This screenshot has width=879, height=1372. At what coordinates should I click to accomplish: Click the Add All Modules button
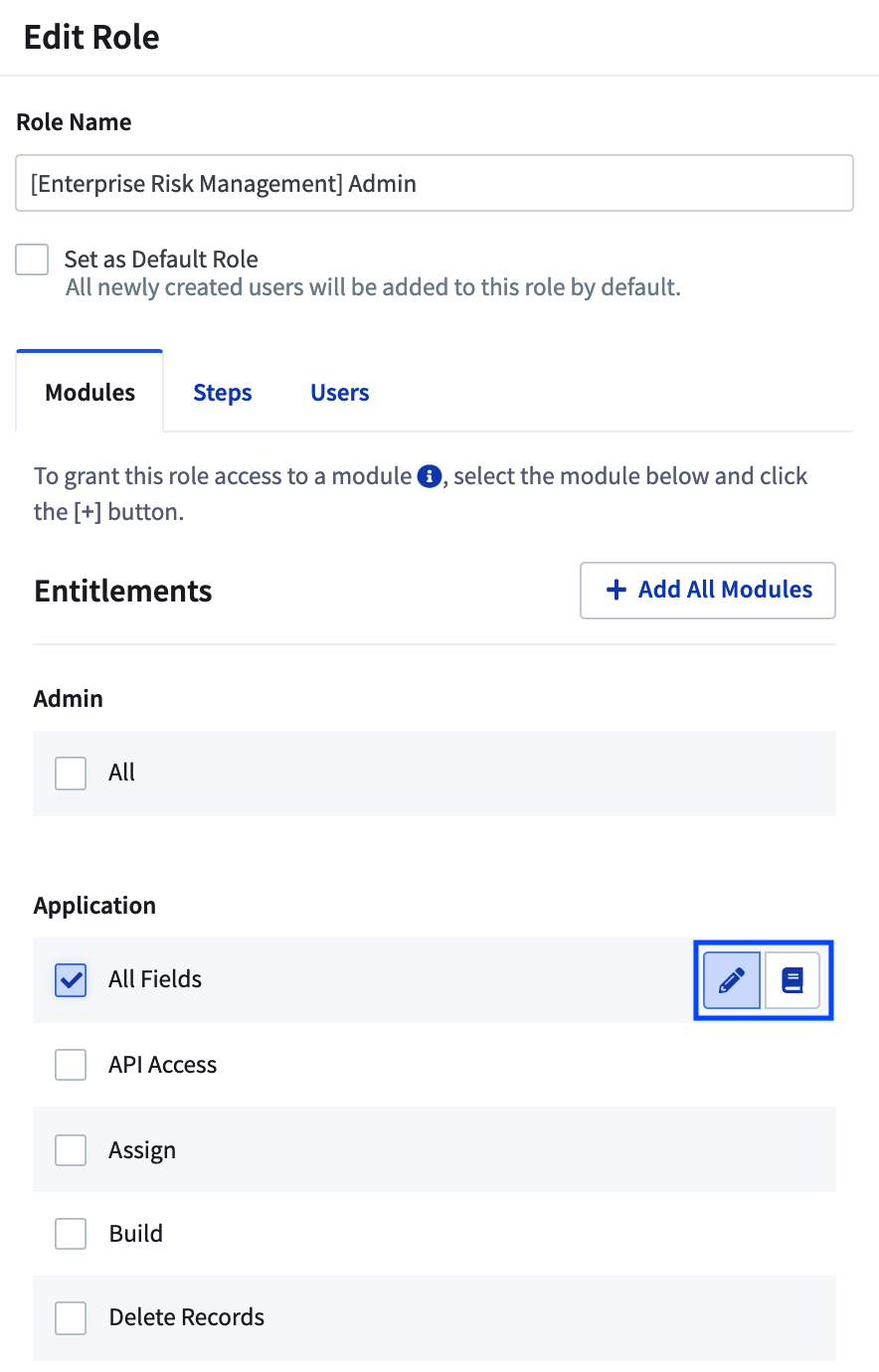click(708, 591)
